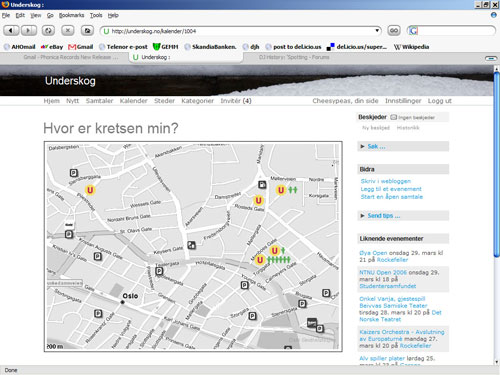Screen dimensions: 500x375
Task: Click the scrollbar down arrow
Action: 496,362
